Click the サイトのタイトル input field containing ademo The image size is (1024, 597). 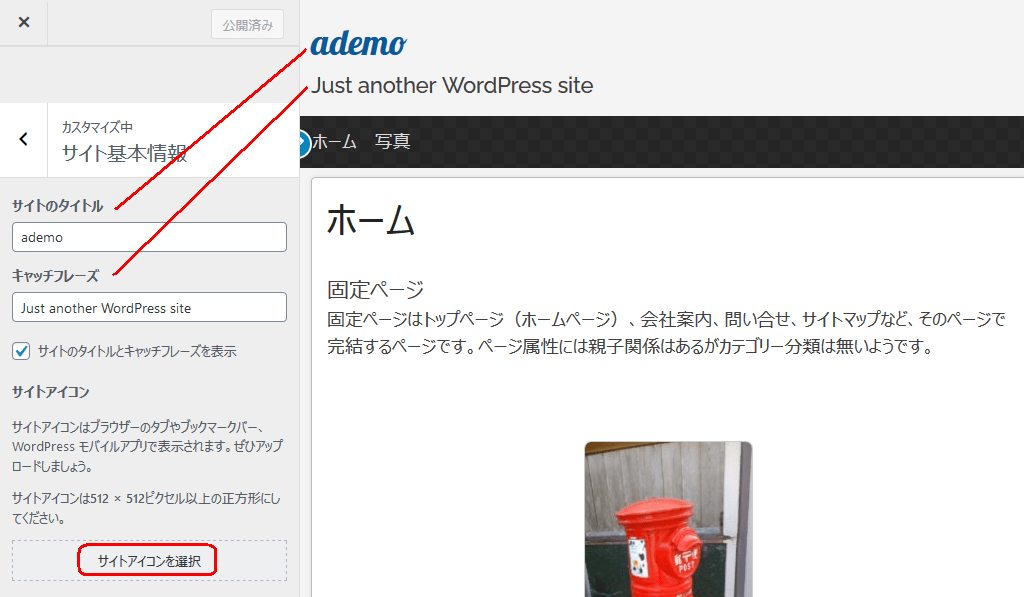149,237
